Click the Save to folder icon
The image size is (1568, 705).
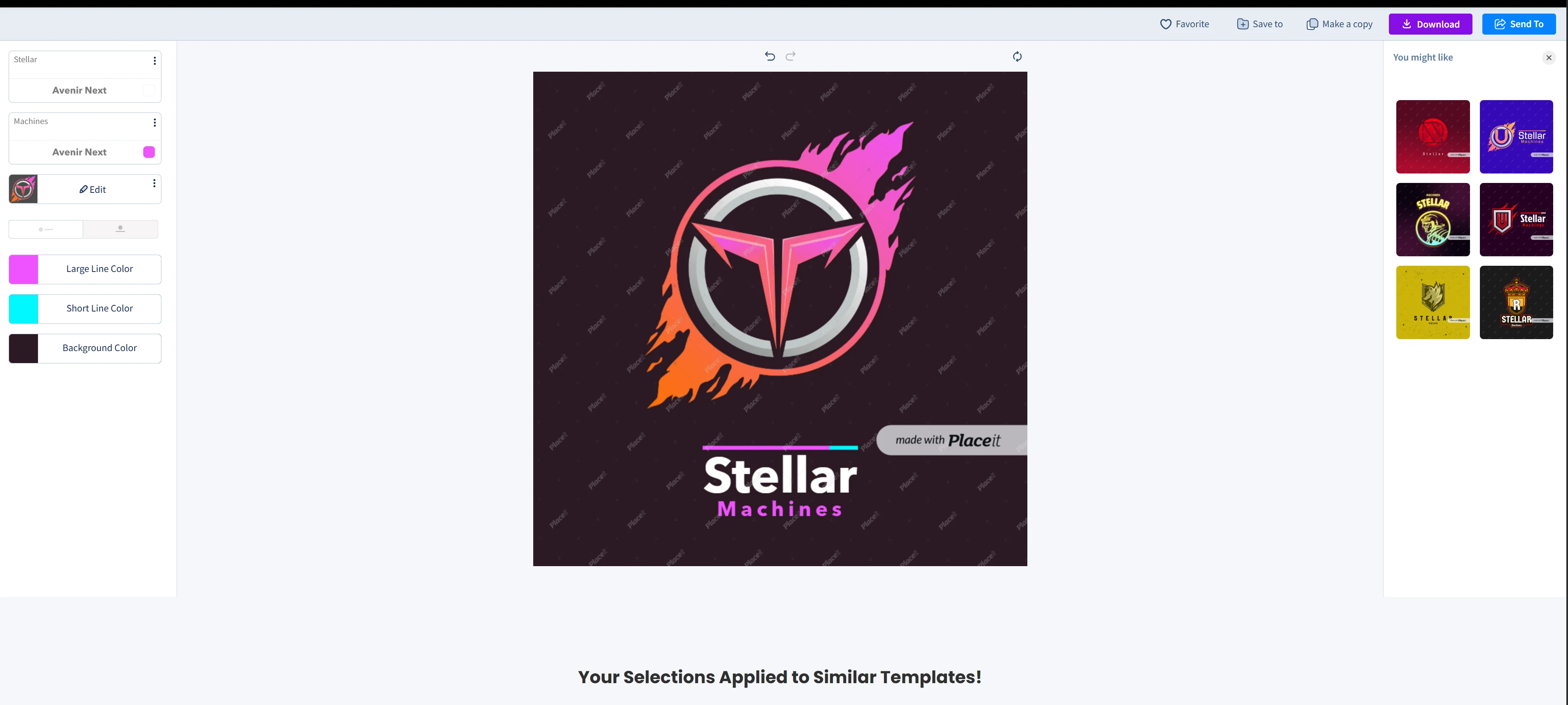coord(1242,24)
